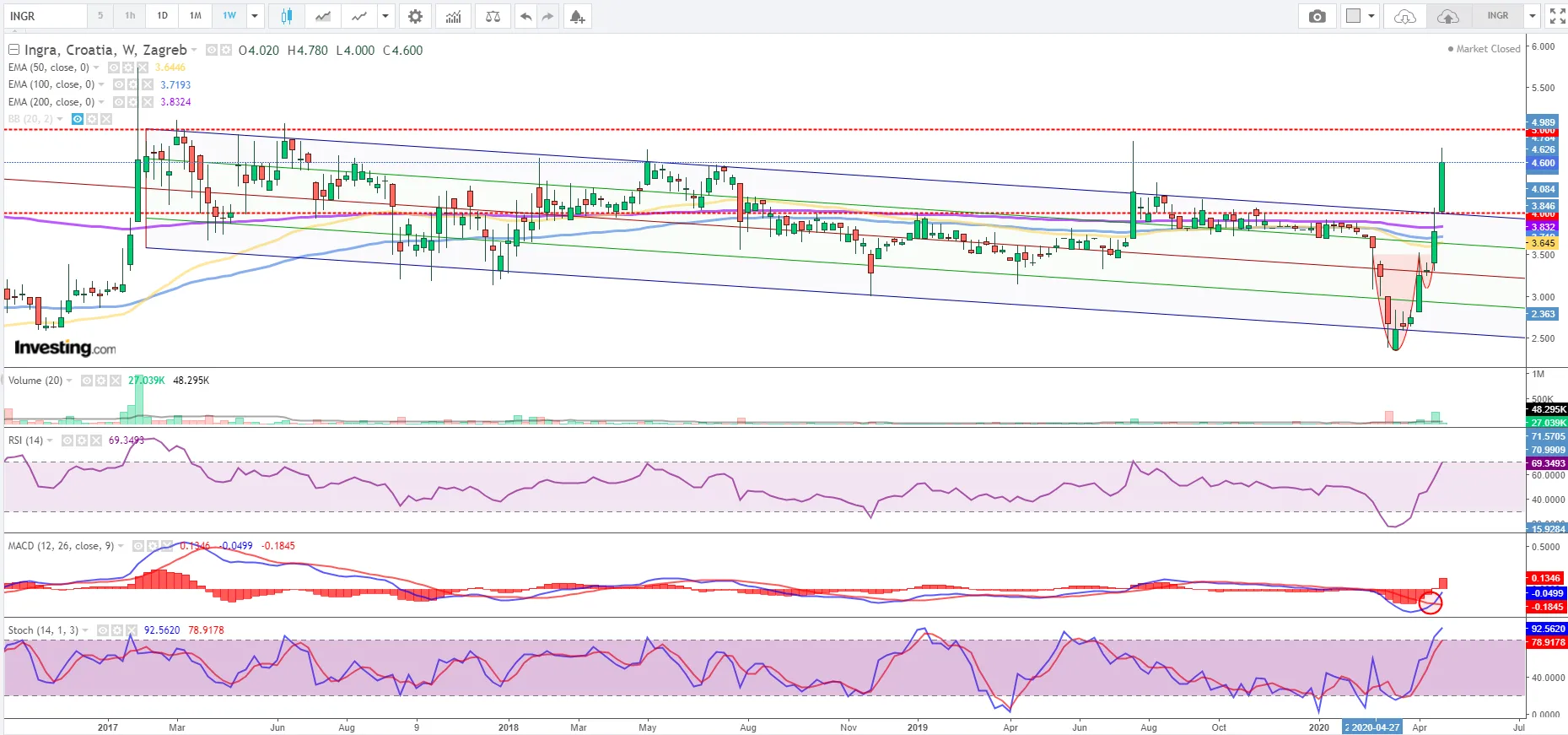1568x735 pixels.
Task: Expand the time interval dropdown arrow
Action: [x=255, y=16]
